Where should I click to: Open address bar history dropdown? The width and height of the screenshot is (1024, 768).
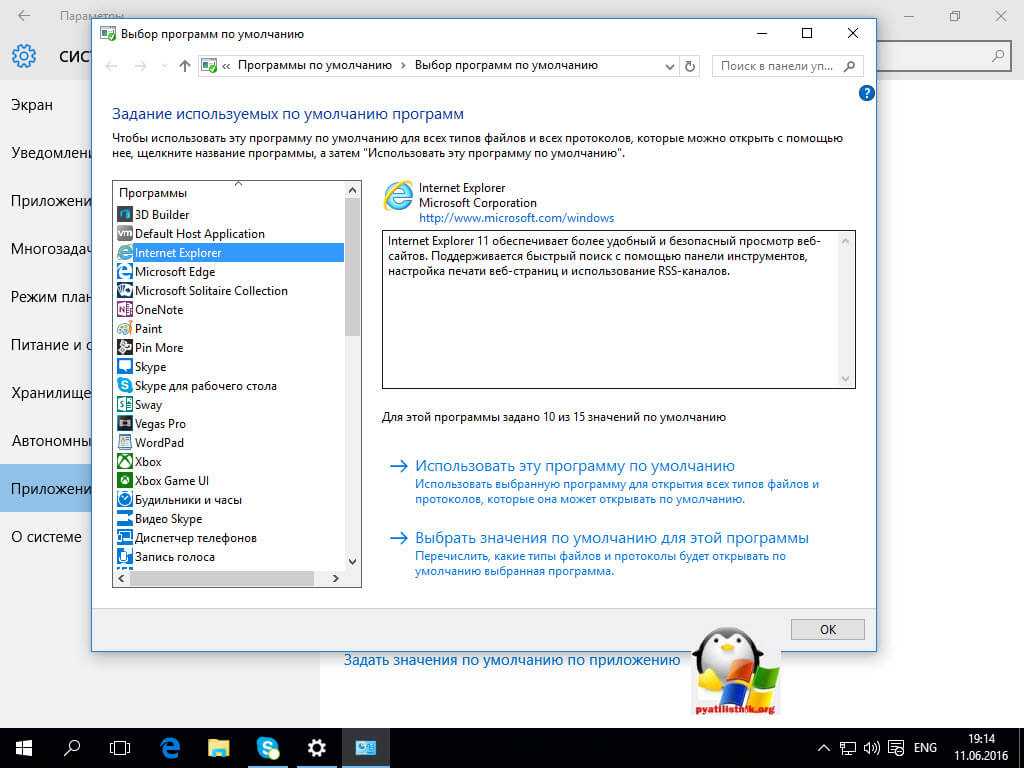(670, 66)
